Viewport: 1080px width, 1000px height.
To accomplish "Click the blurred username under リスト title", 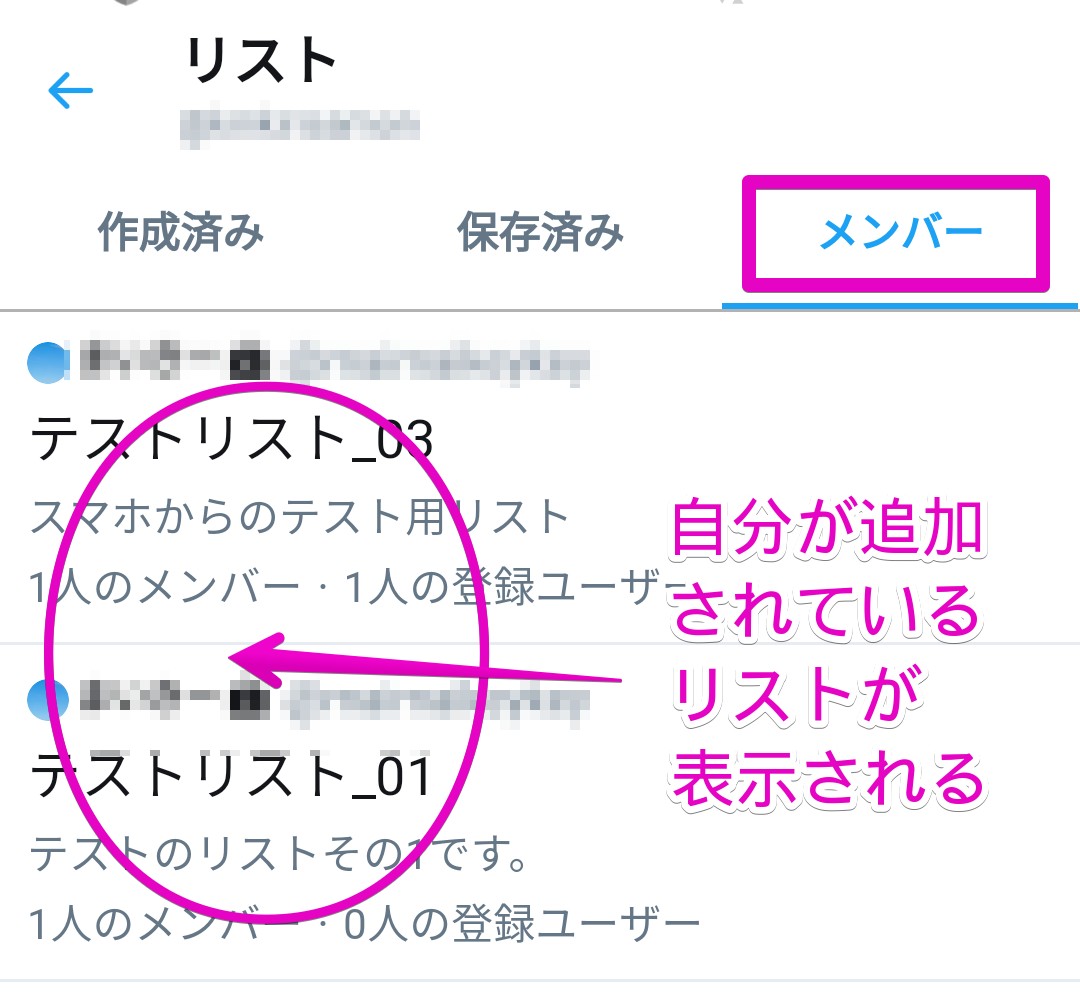I will click(300, 127).
